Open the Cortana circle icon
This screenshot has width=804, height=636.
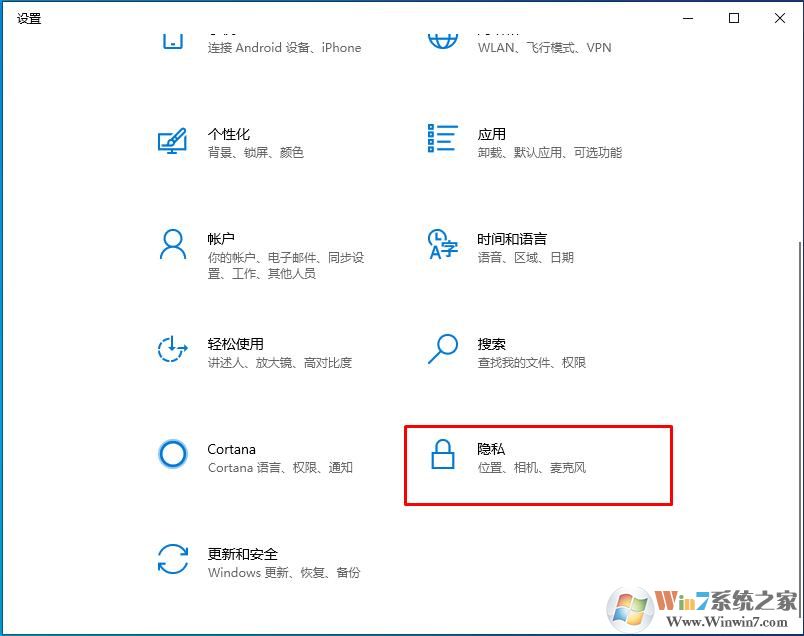173,454
